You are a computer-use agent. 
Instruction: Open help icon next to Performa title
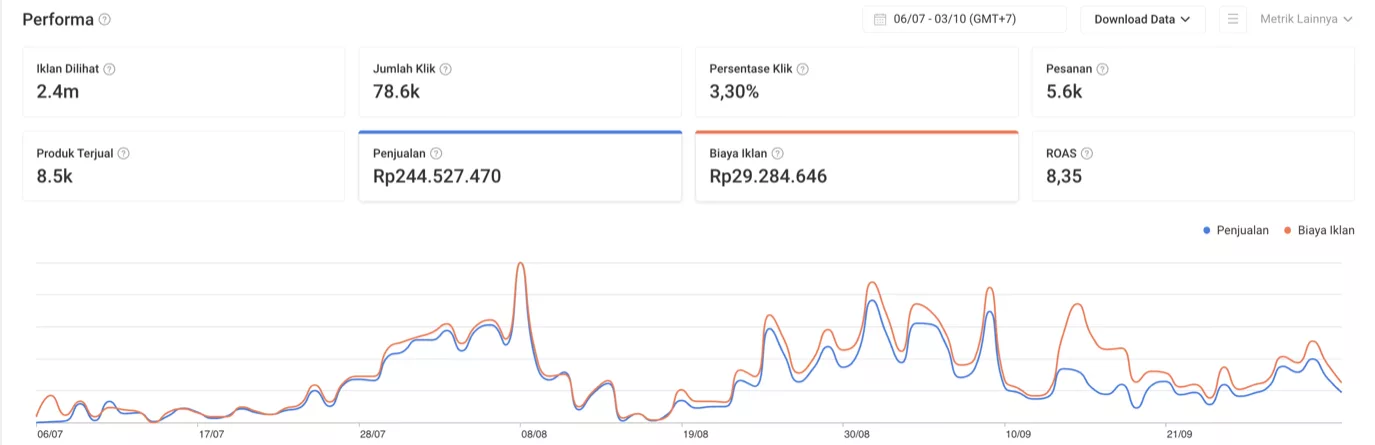click(105, 19)
